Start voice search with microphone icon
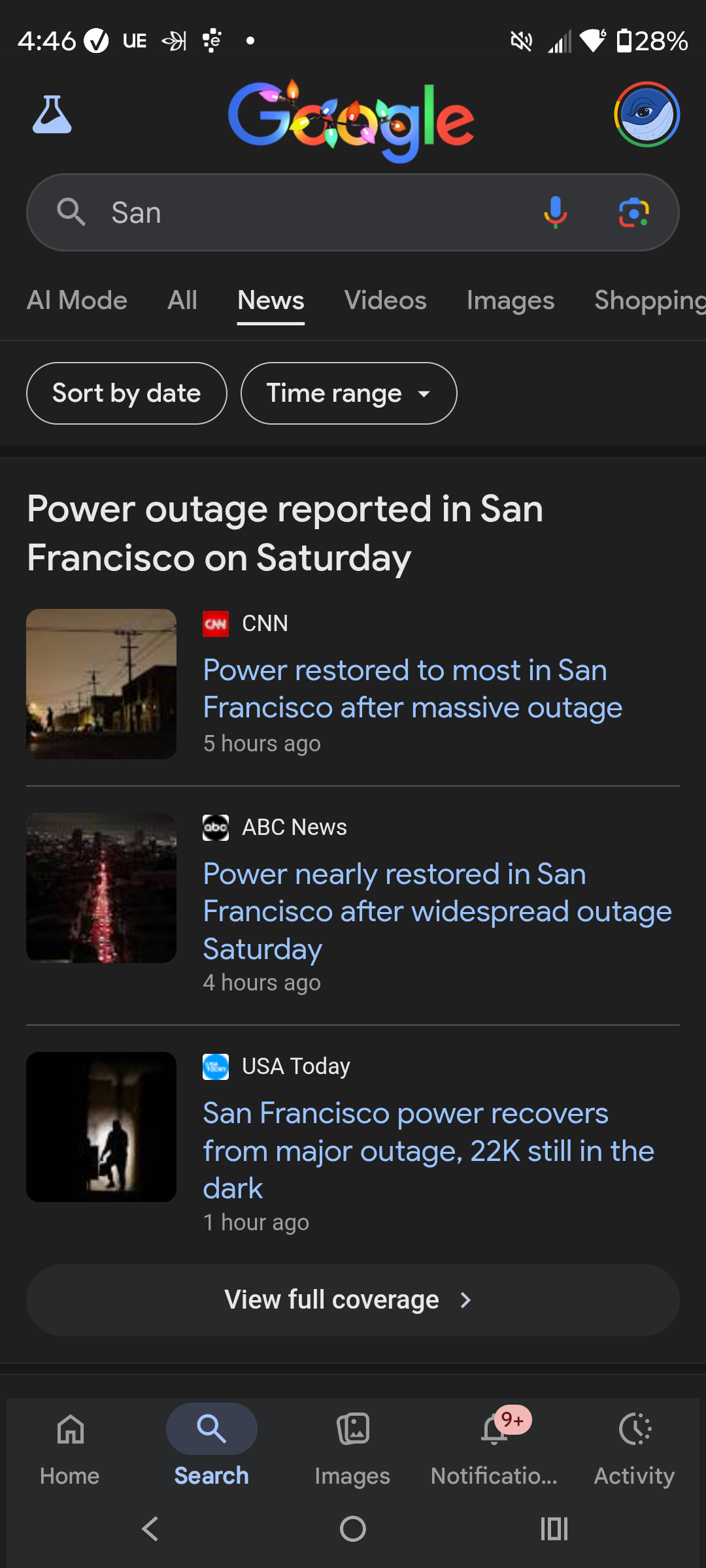Screen dimensions: 706x1568 click(x=555, y=212)
